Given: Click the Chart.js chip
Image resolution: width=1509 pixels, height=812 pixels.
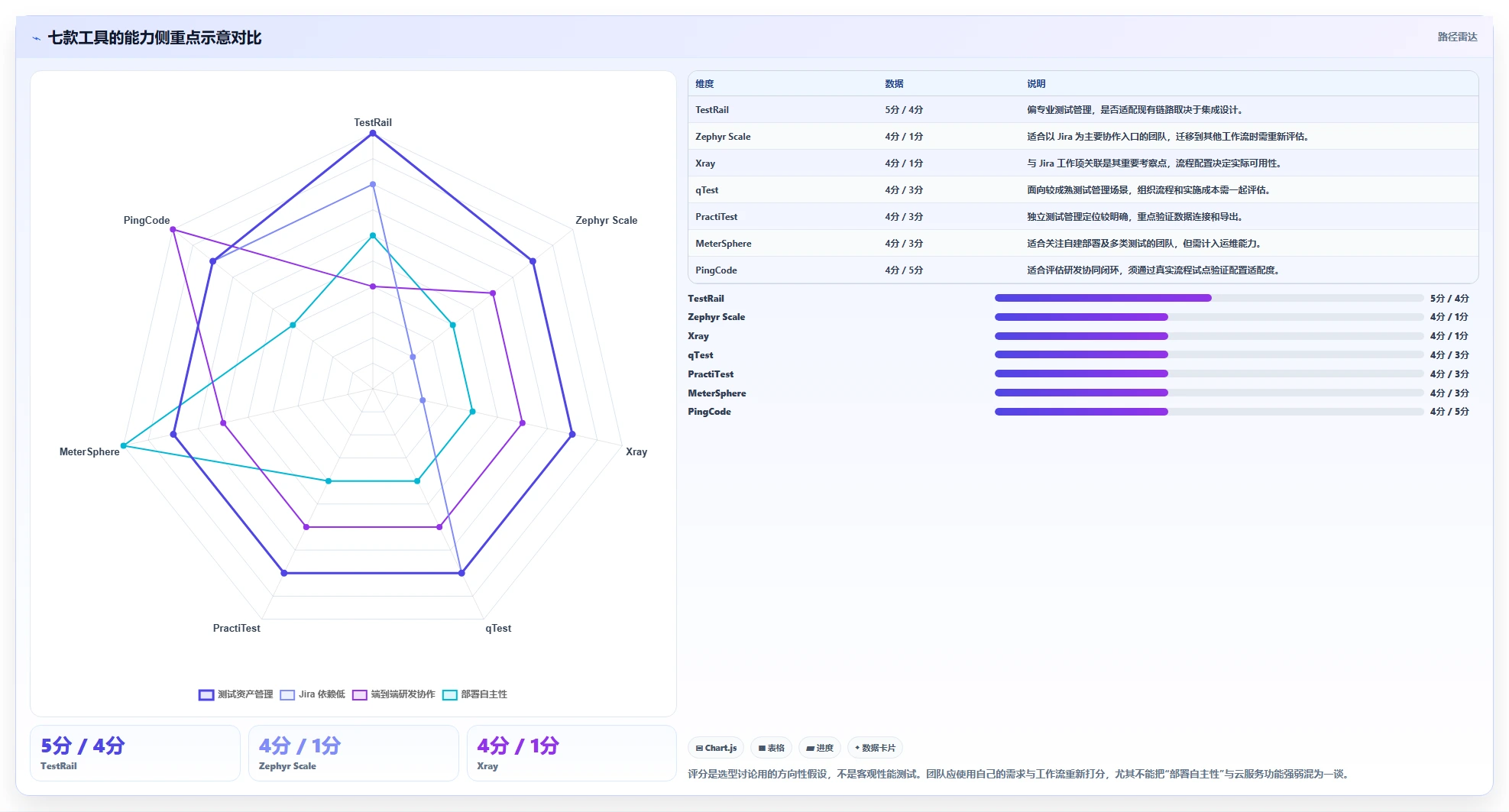Looking at the screenshot, I should 716,748.
